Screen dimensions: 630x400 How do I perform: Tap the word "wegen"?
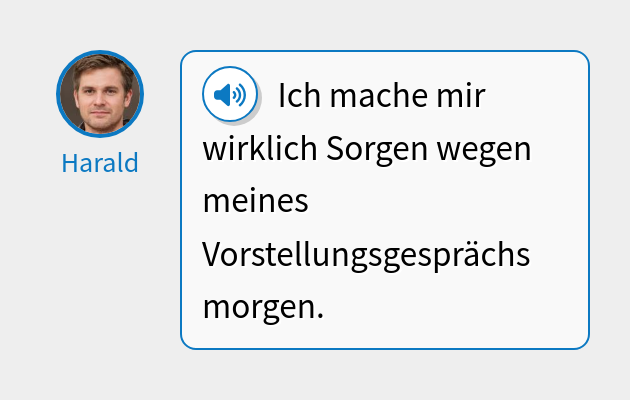486,150
